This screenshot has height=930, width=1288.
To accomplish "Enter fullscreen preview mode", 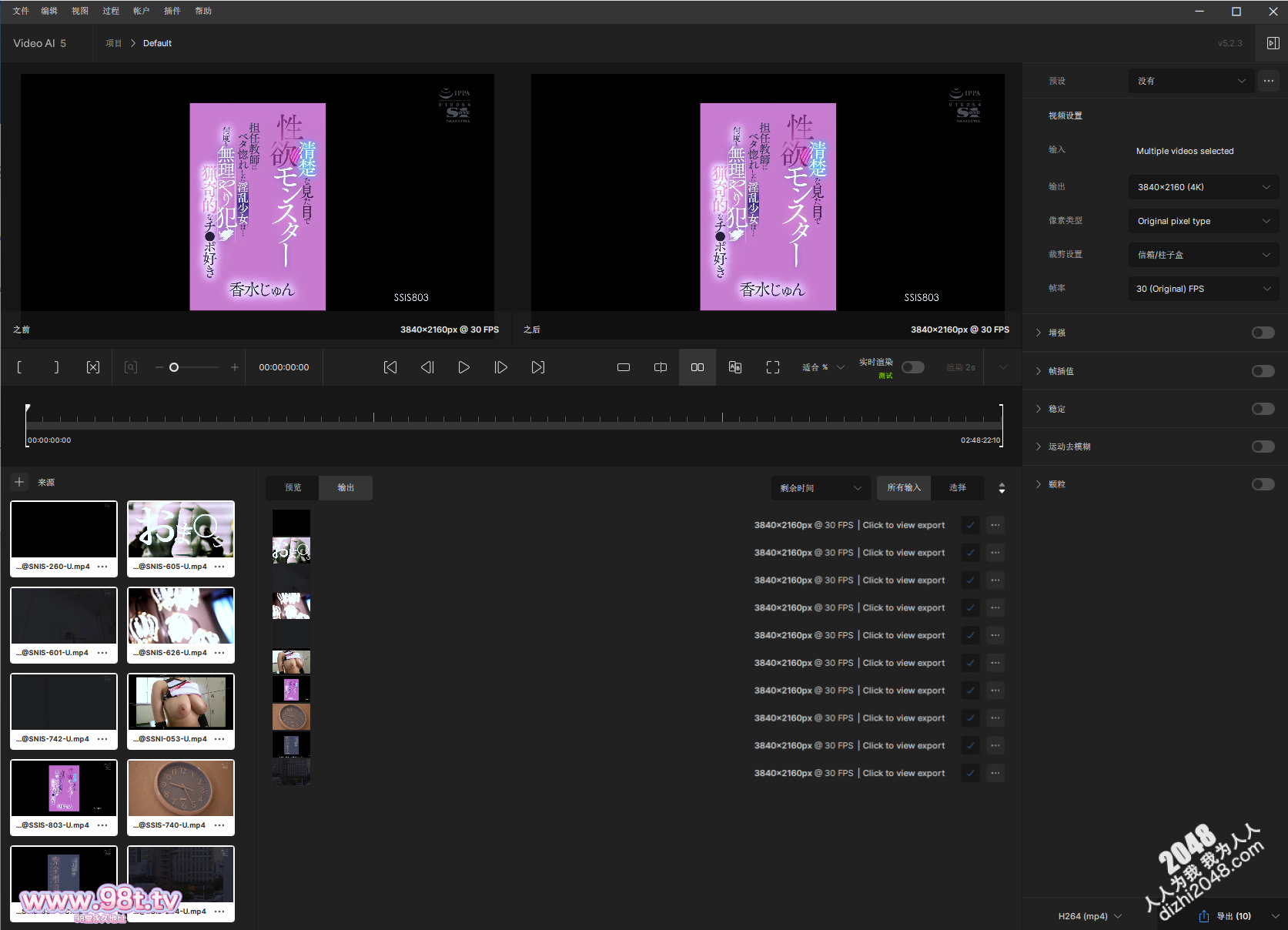I will tap(773, 367).
